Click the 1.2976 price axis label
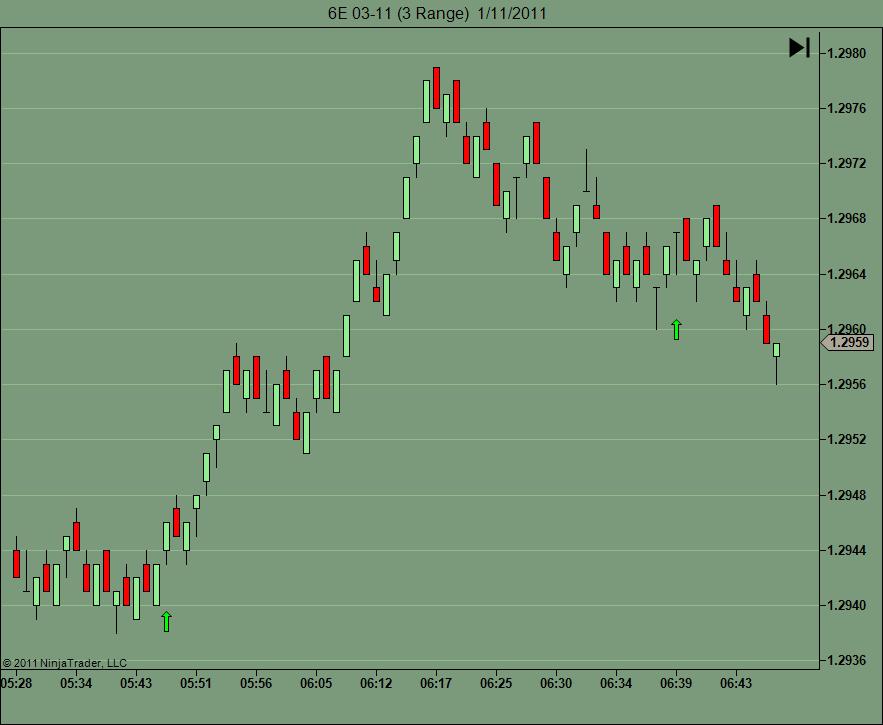The width and height of the screenshot is (883, 725). click(x=846, y=108)
